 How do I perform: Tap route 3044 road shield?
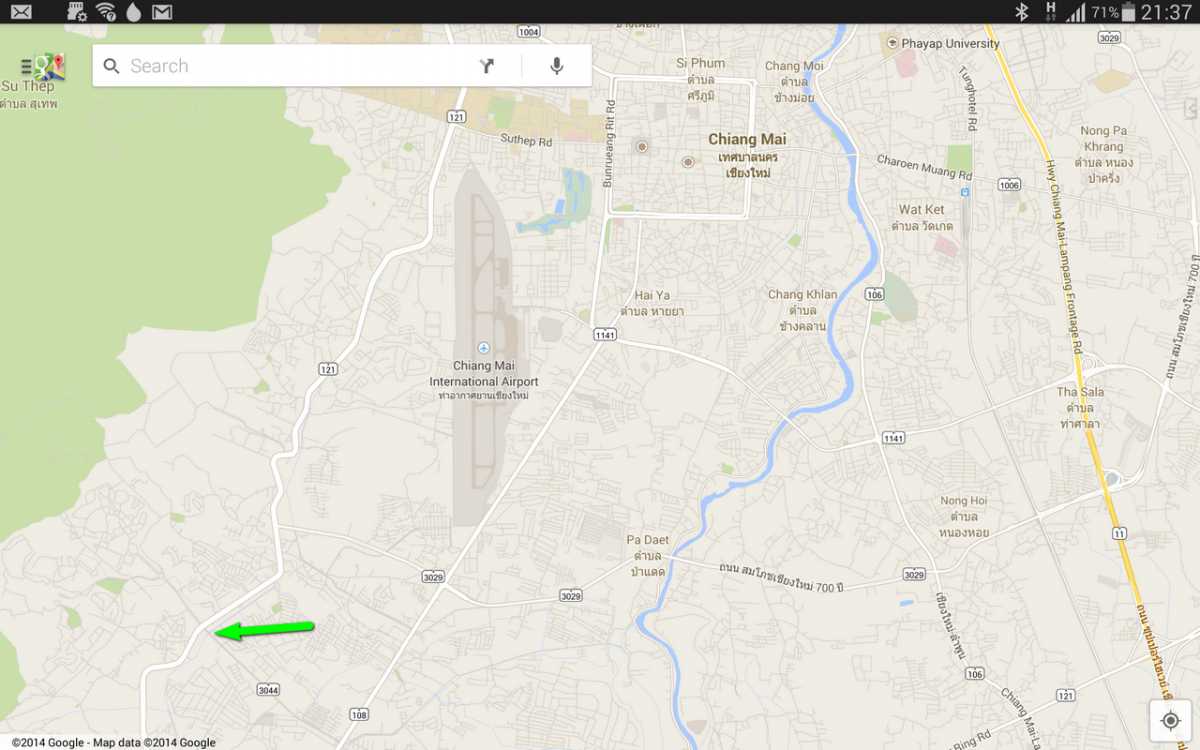267,690
